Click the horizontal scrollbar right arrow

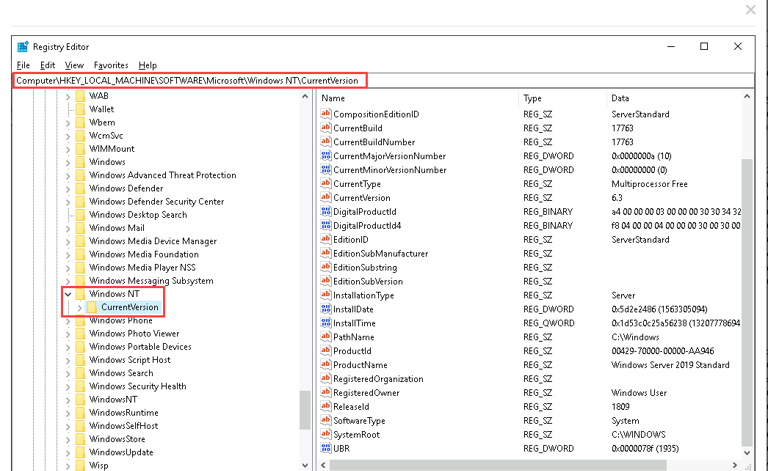(734, 465)
